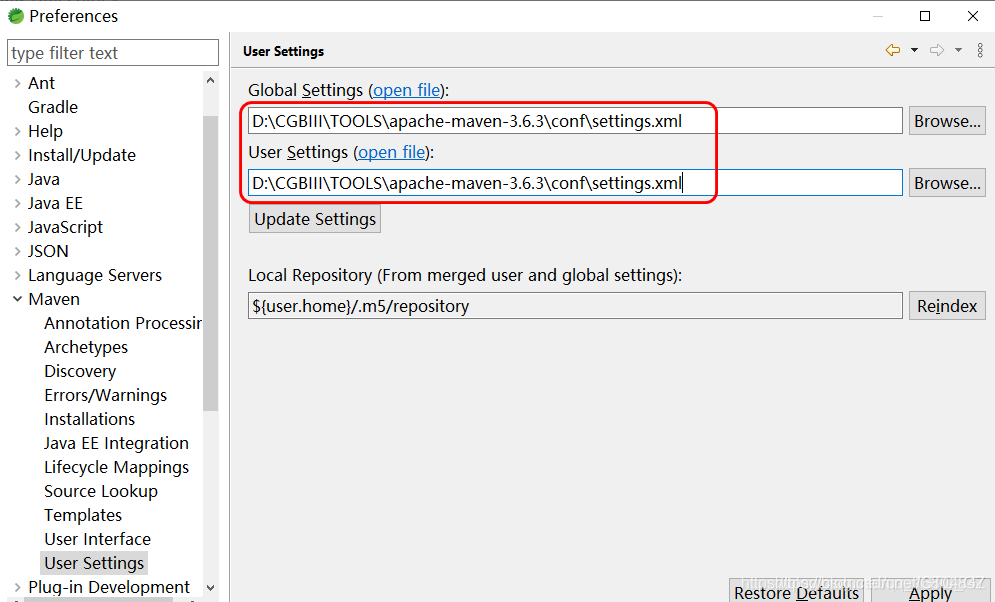The height and width of the screenshot is (602, 995).
Task: Expand the JSON tree node
Action: (17, 251)
